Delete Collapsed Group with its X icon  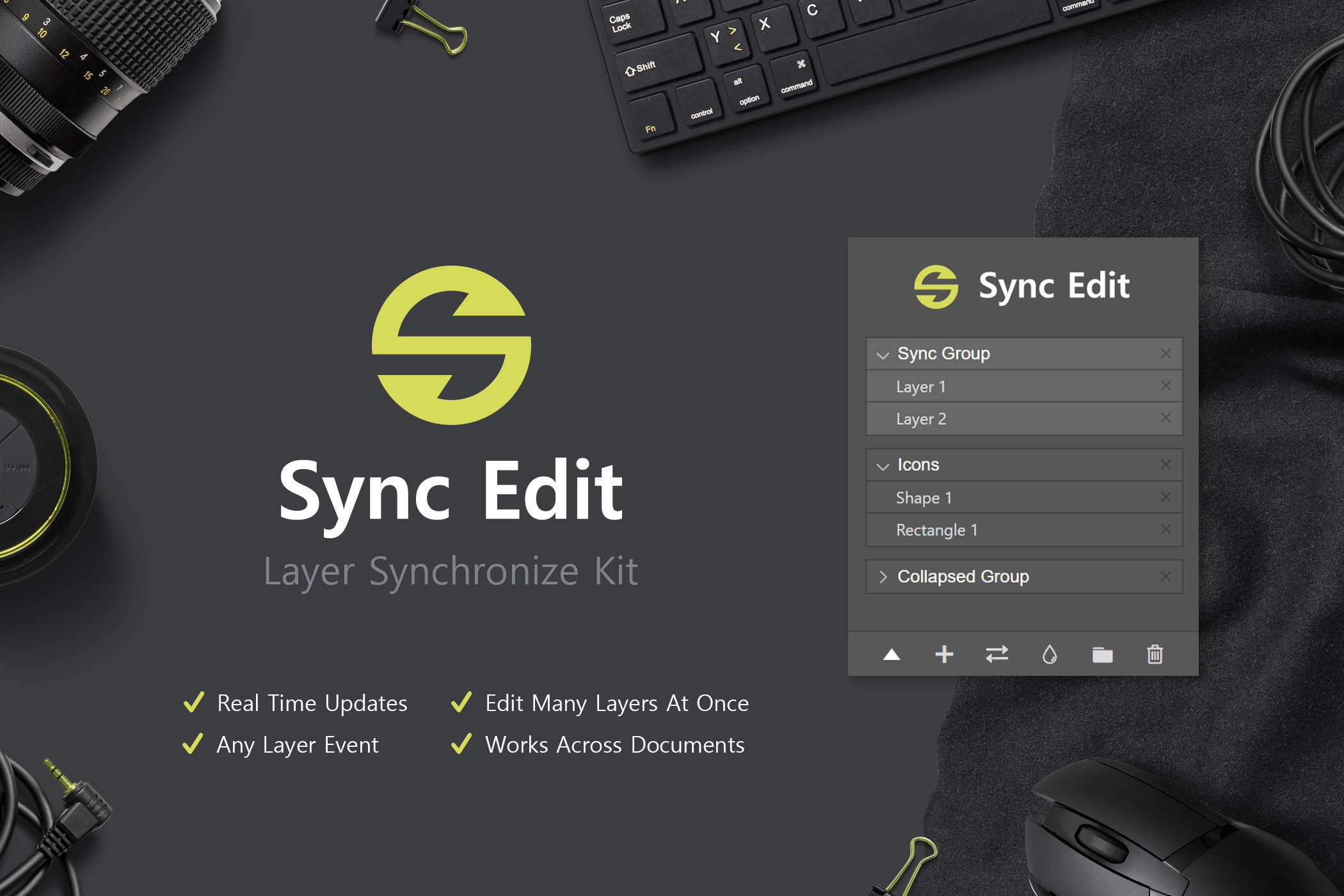click(x=1165, y=577)
